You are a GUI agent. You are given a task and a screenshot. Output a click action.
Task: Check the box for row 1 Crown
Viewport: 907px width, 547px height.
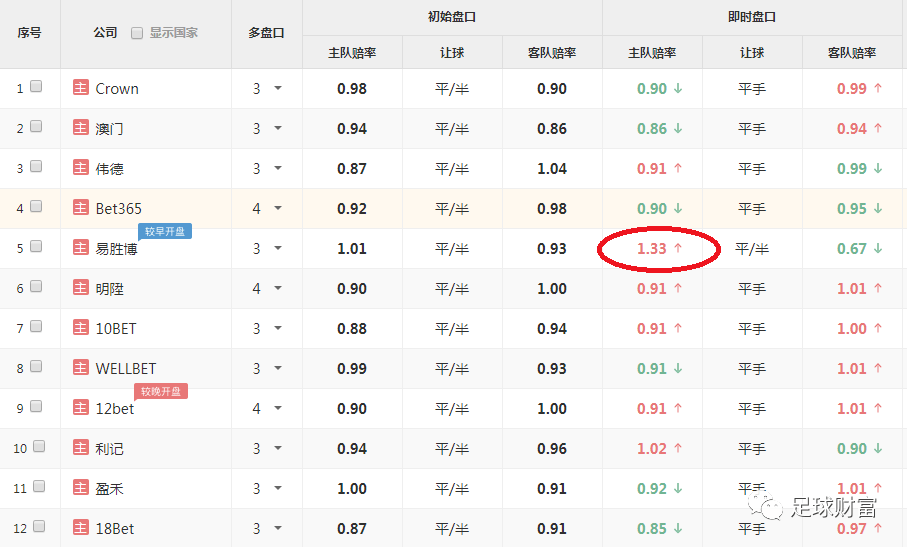coord(36,86)
